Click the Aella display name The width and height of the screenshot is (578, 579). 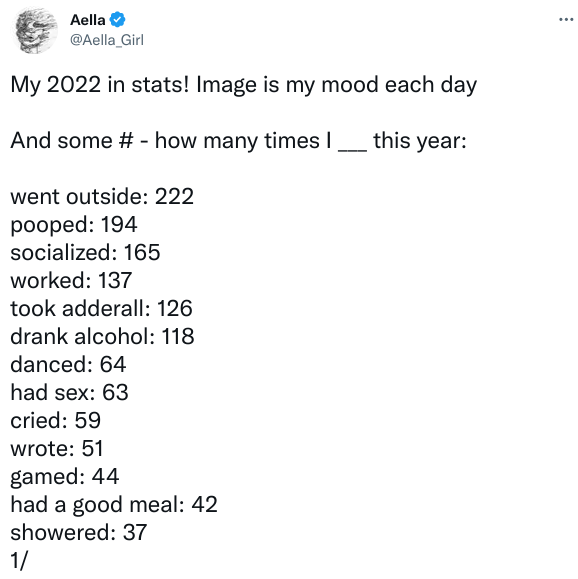click(x=88, y=20)
